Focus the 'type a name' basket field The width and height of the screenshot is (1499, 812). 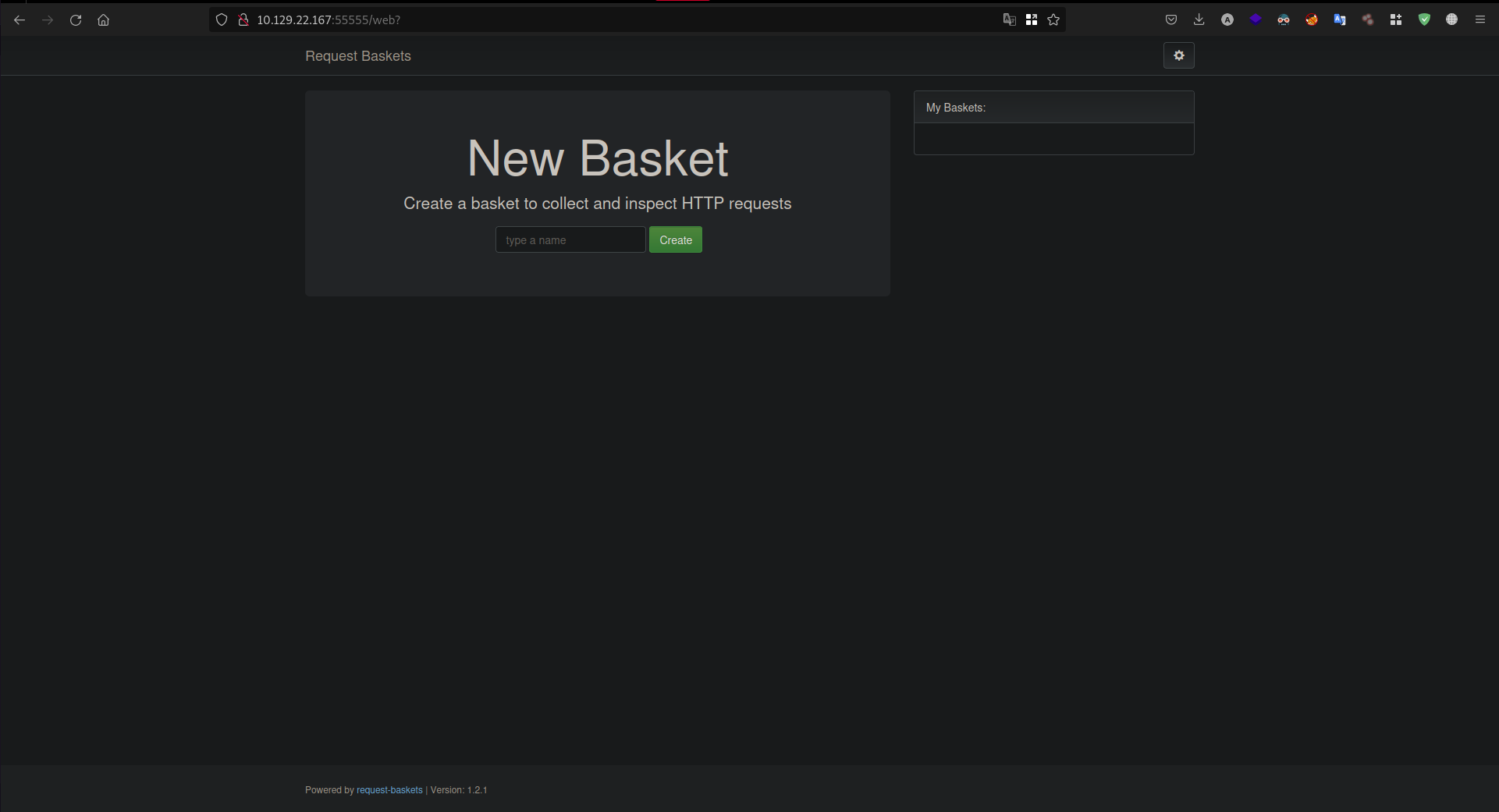tap(570, 240)
